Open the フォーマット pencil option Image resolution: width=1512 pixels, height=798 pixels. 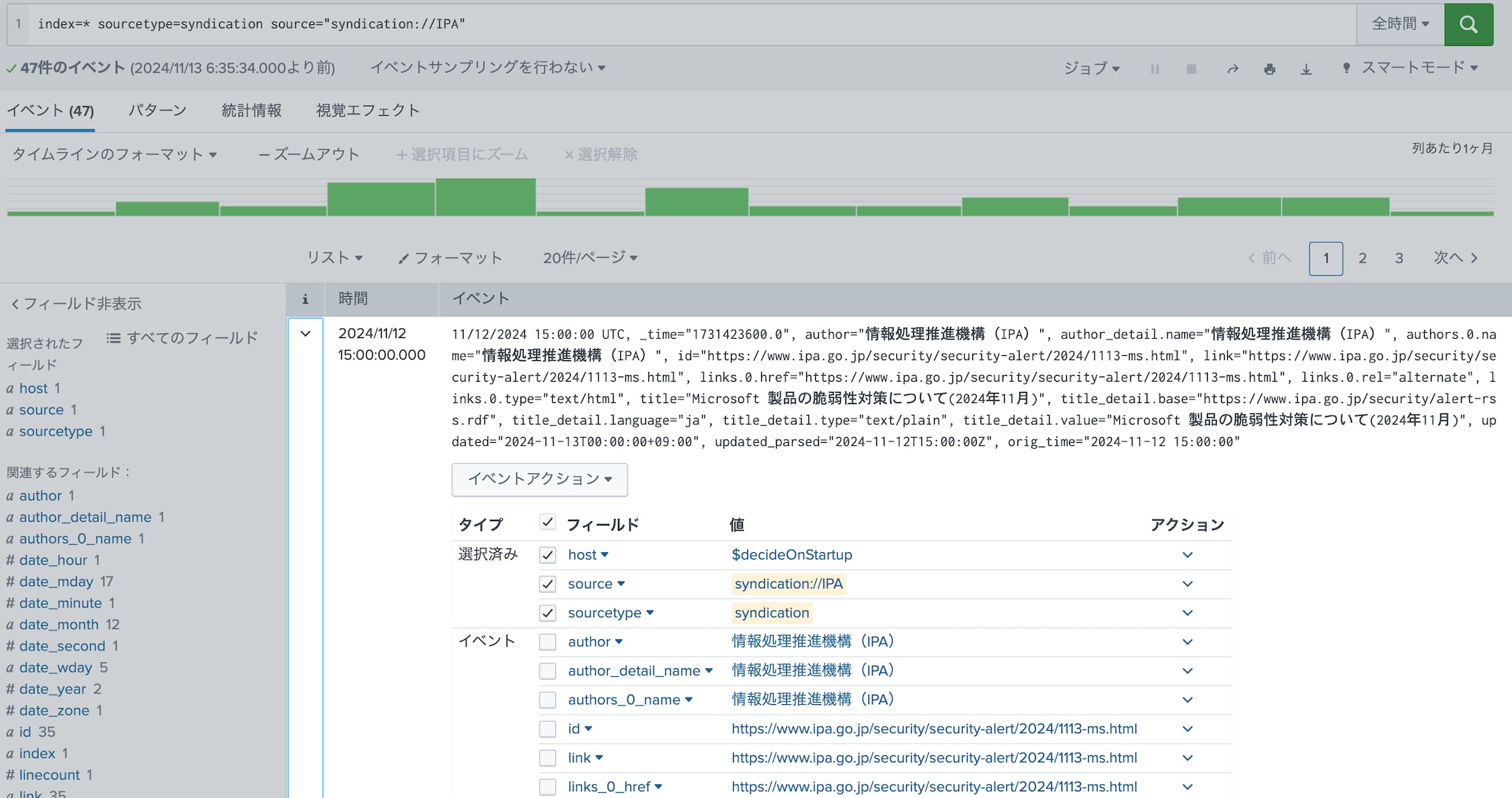450,258
